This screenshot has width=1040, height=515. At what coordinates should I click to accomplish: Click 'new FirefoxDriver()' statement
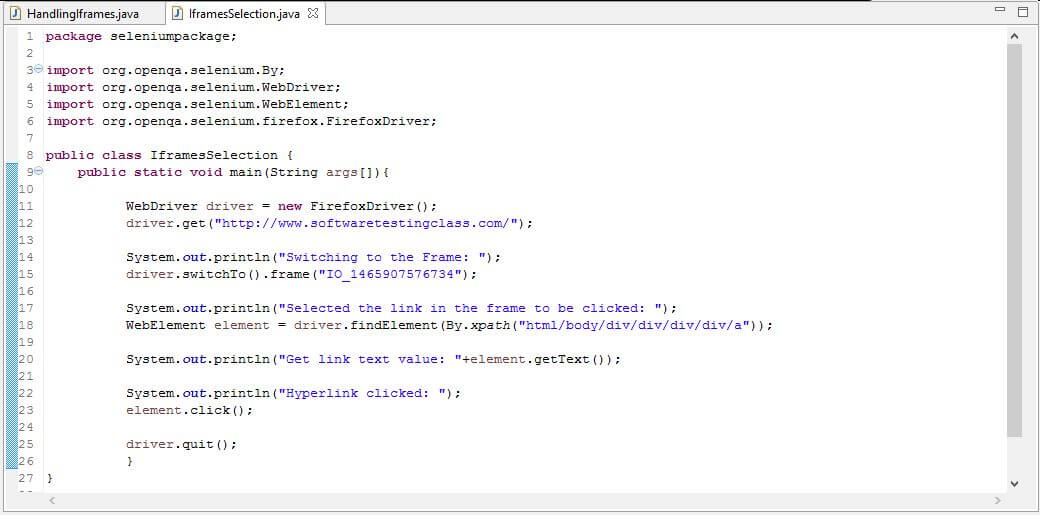[353, 206]
